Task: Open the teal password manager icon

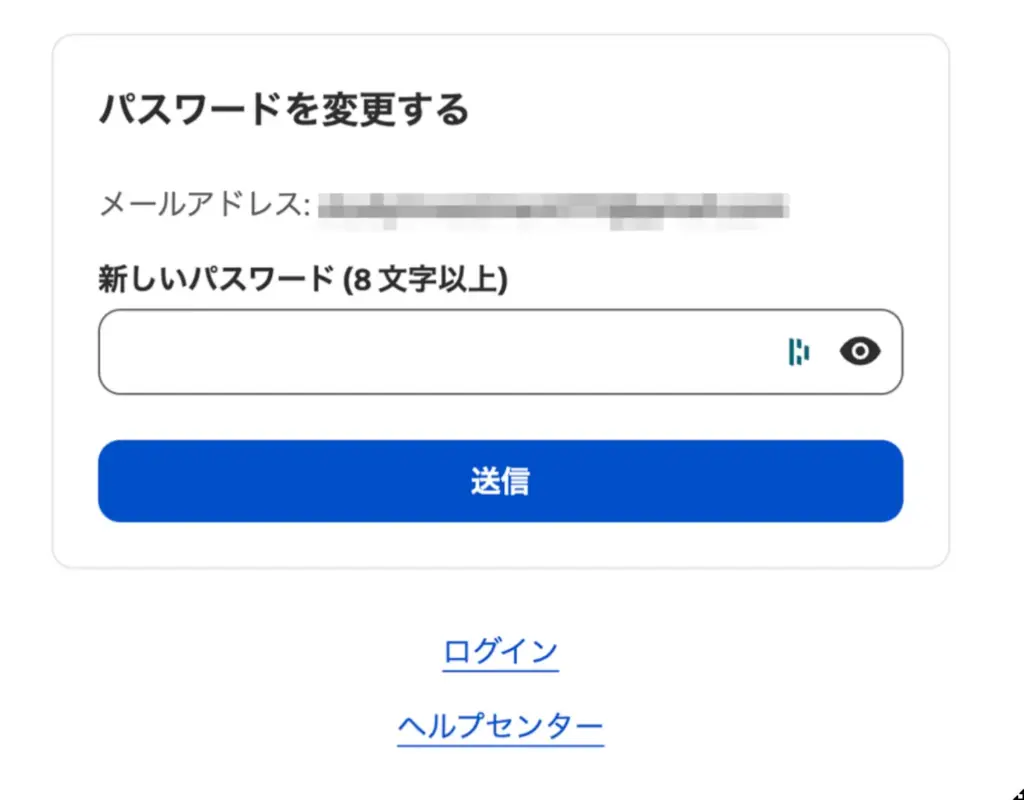Action: point(798,352)
